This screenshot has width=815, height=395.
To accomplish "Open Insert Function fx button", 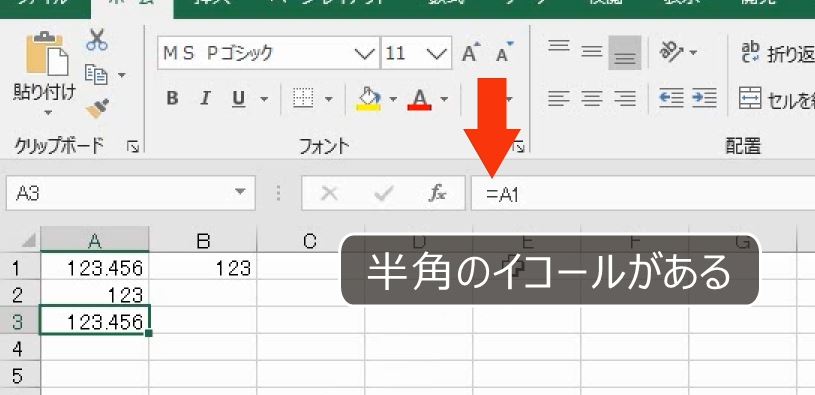I will (x=437, y=194).
